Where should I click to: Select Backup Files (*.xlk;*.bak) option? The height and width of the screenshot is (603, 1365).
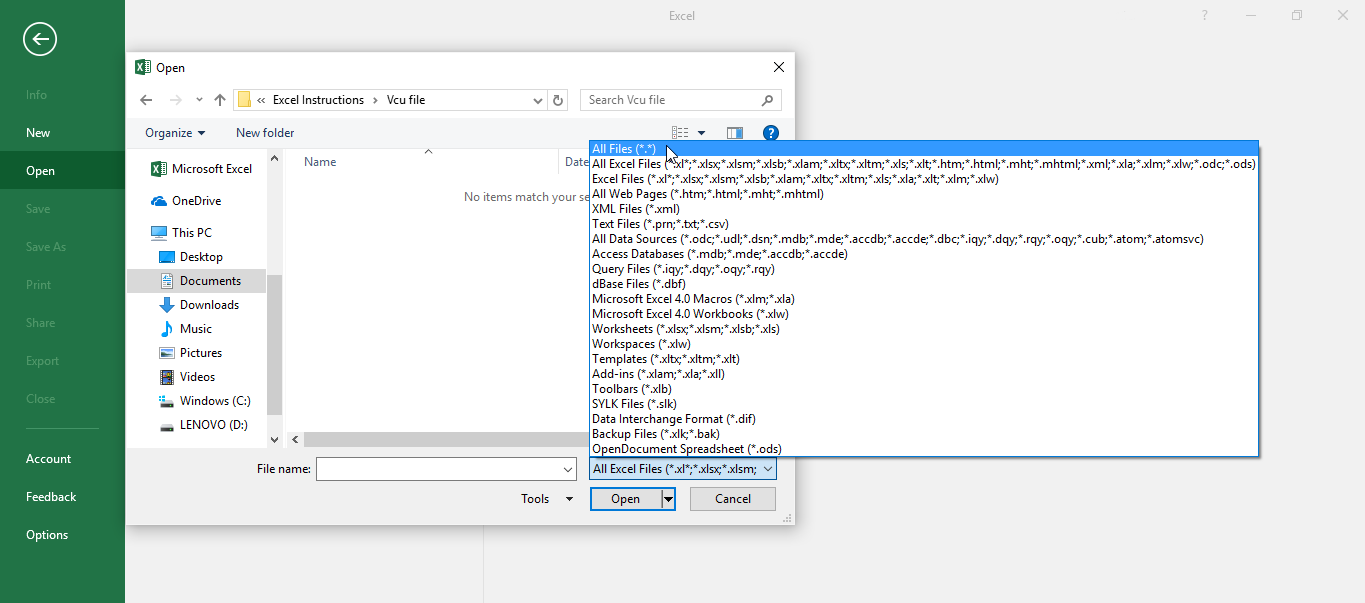[923, 434]
